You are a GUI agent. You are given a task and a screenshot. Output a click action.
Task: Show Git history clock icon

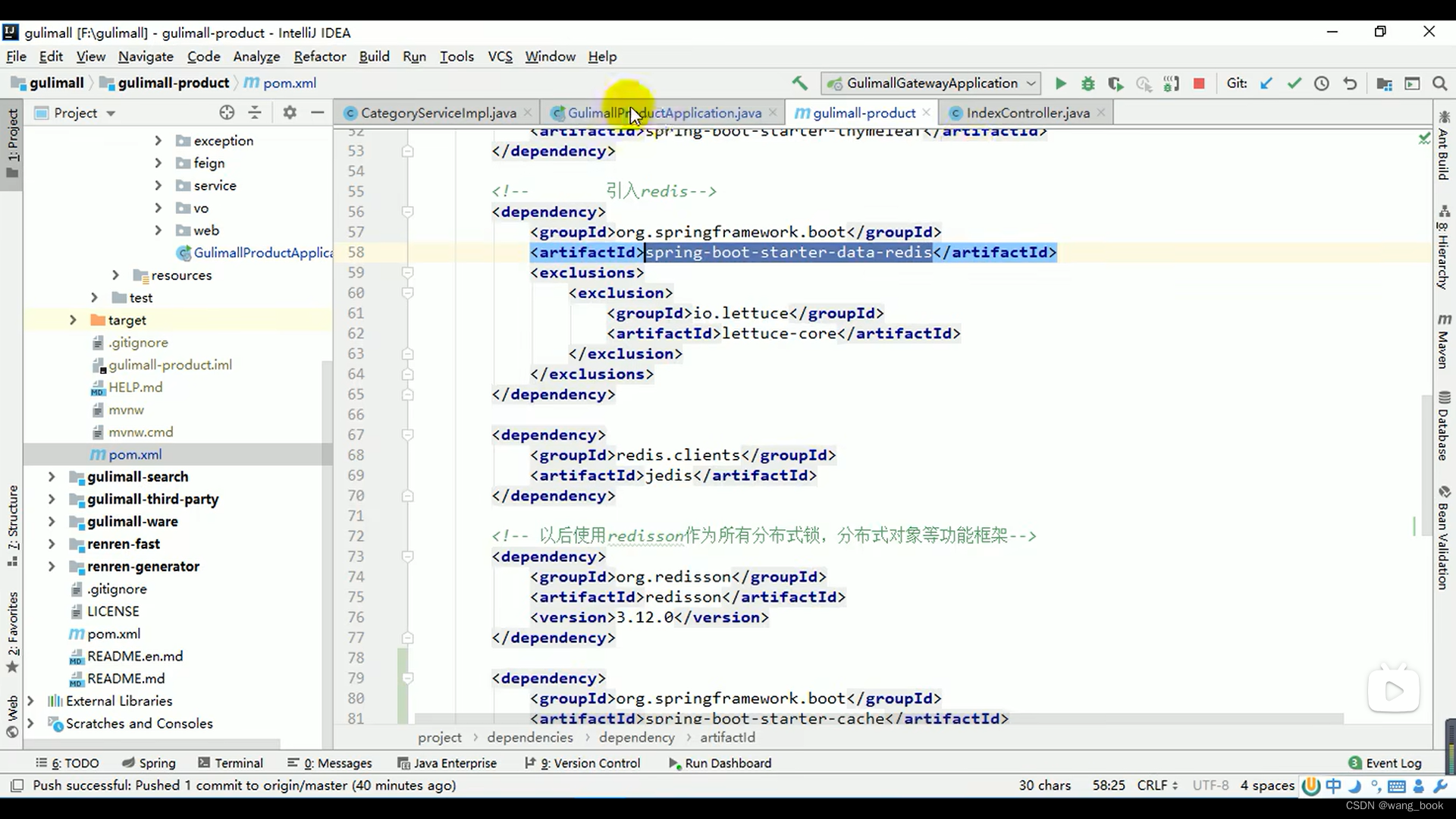click(x=1322, y=83)
